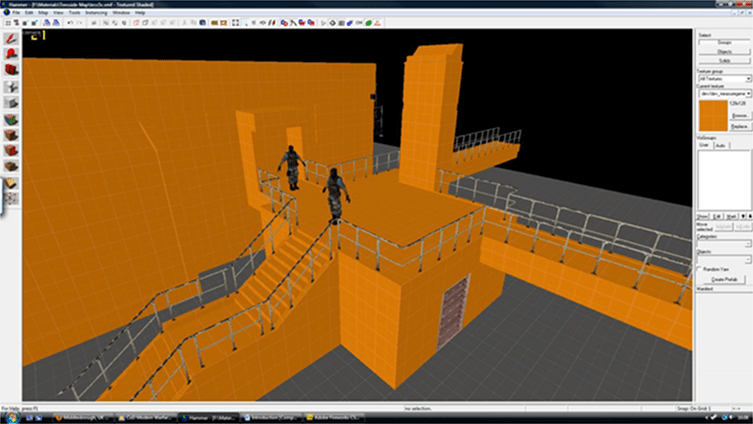Select the Apply Decals tool
753x424 pixels.
coord(11,150)
